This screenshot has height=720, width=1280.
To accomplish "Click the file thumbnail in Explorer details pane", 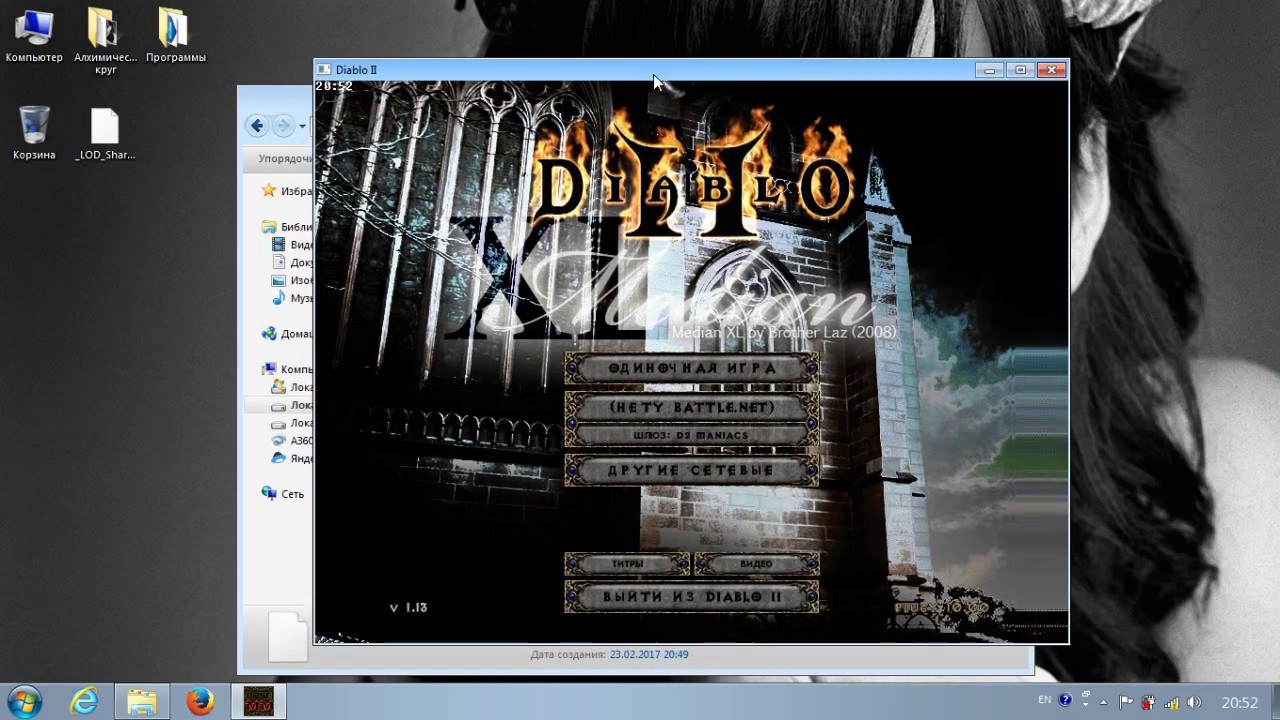I will pos(288,636).
